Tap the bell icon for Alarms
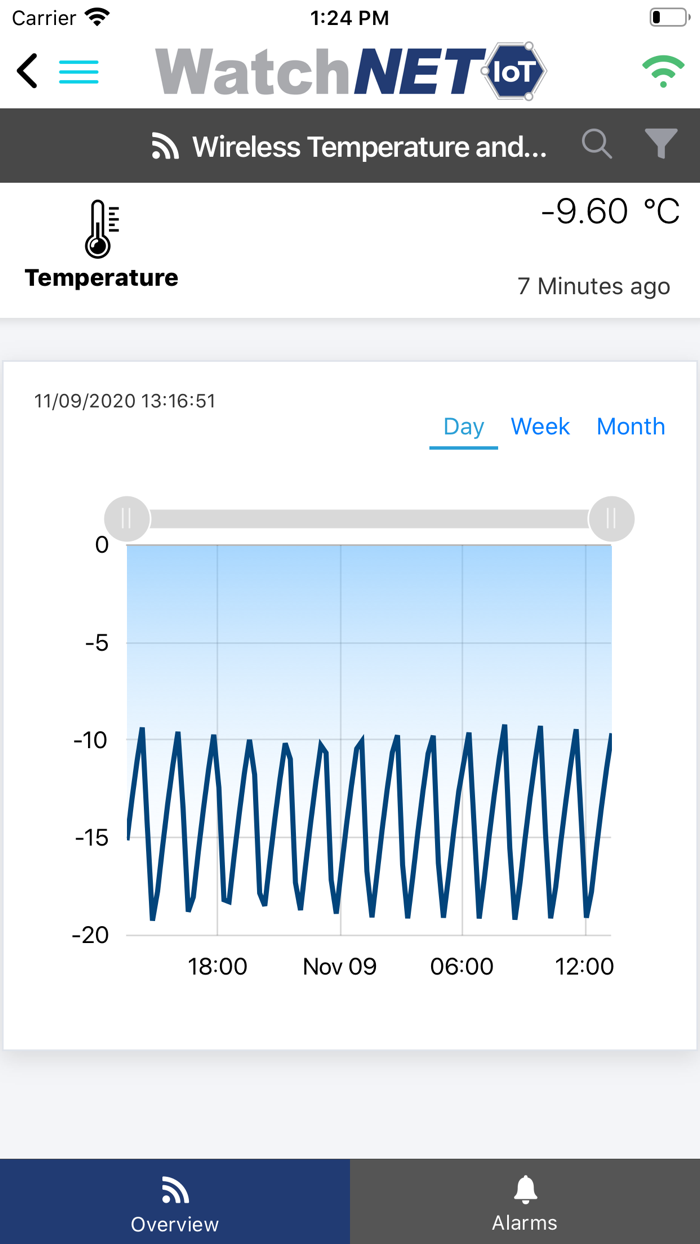 click(x=525, y=1190)
